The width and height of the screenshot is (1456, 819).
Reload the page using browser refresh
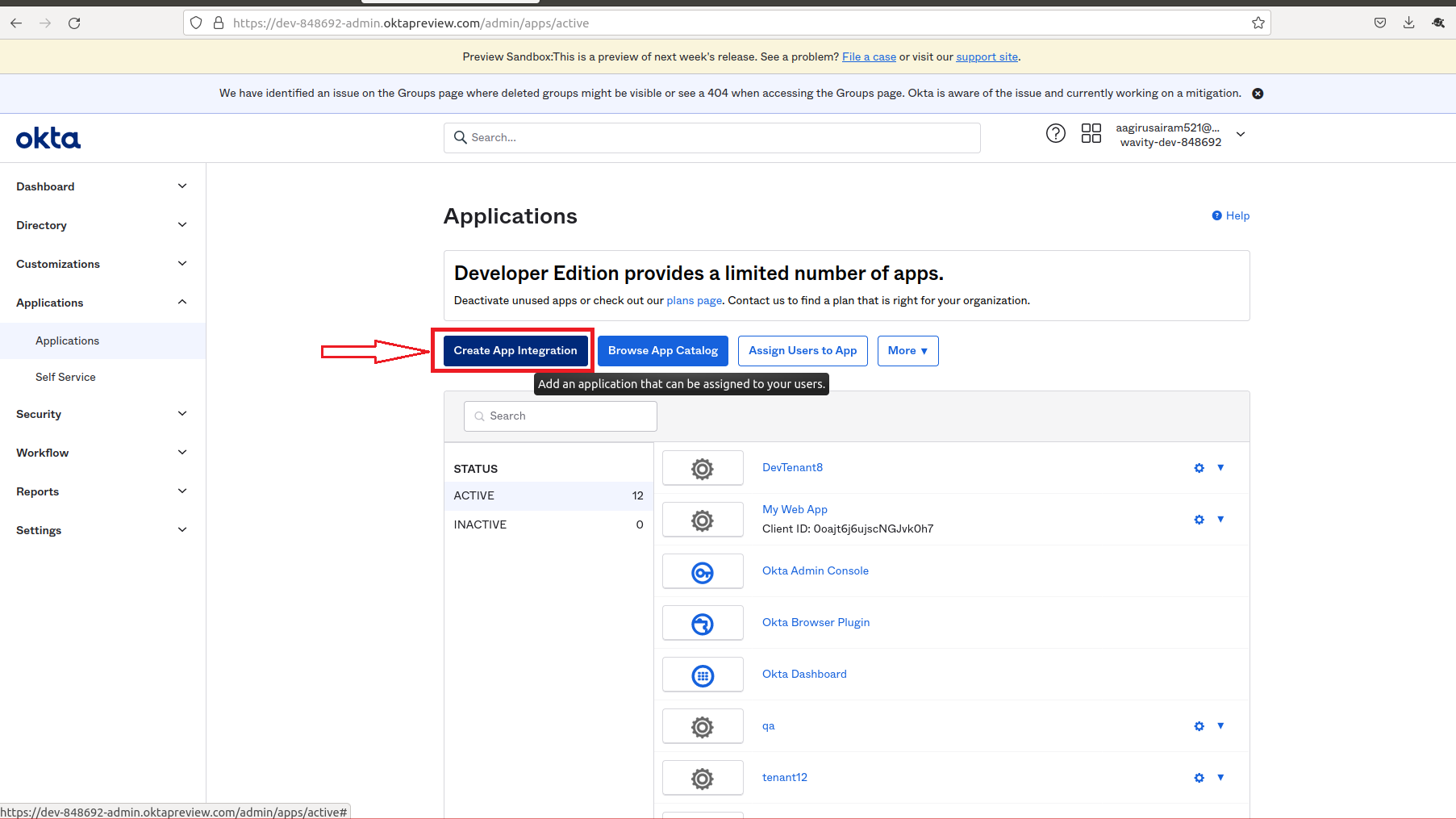pyautogui.click(x=74, y=23)
